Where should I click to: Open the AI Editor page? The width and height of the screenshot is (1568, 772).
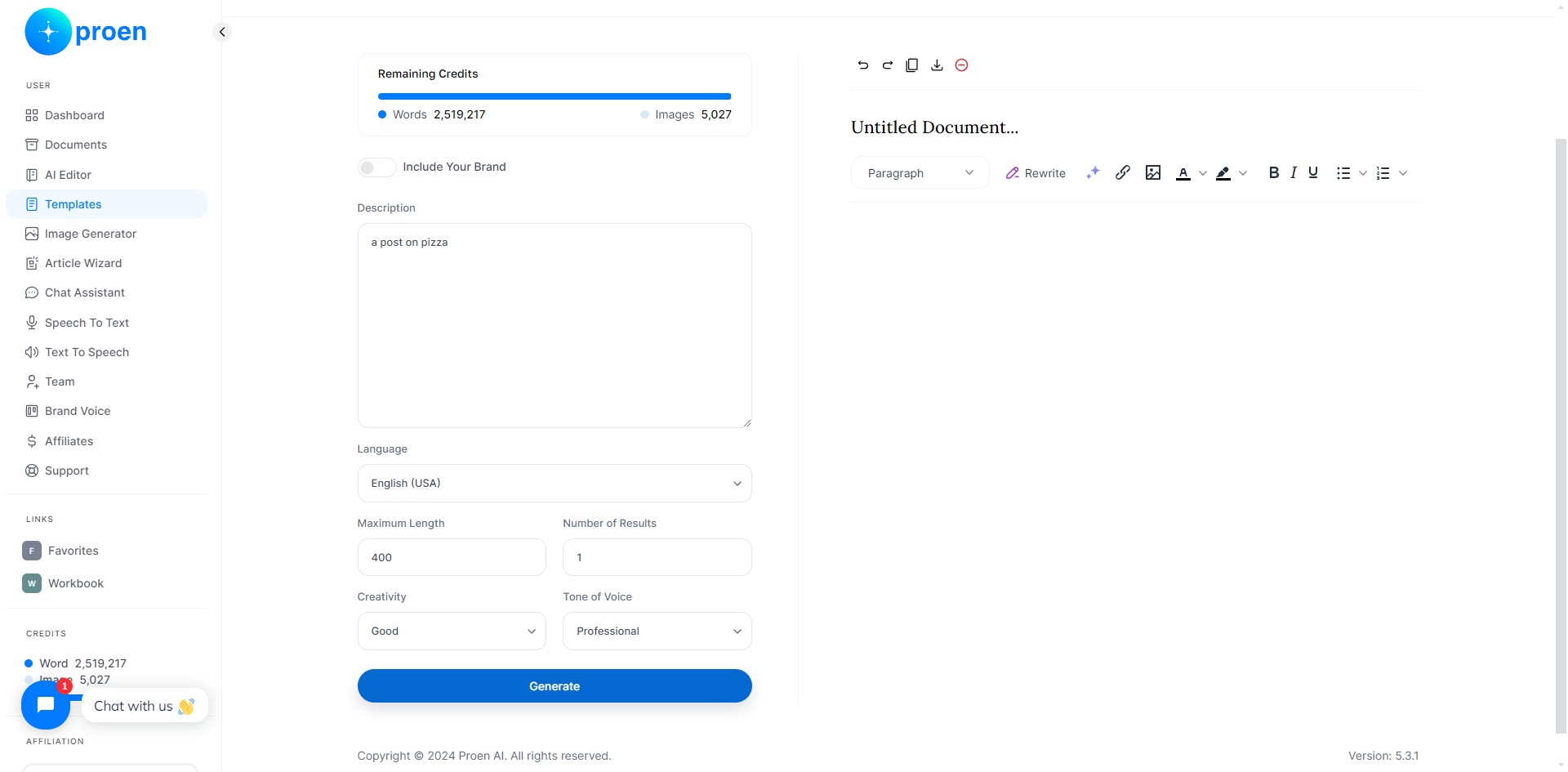click(x=106, y=175)
